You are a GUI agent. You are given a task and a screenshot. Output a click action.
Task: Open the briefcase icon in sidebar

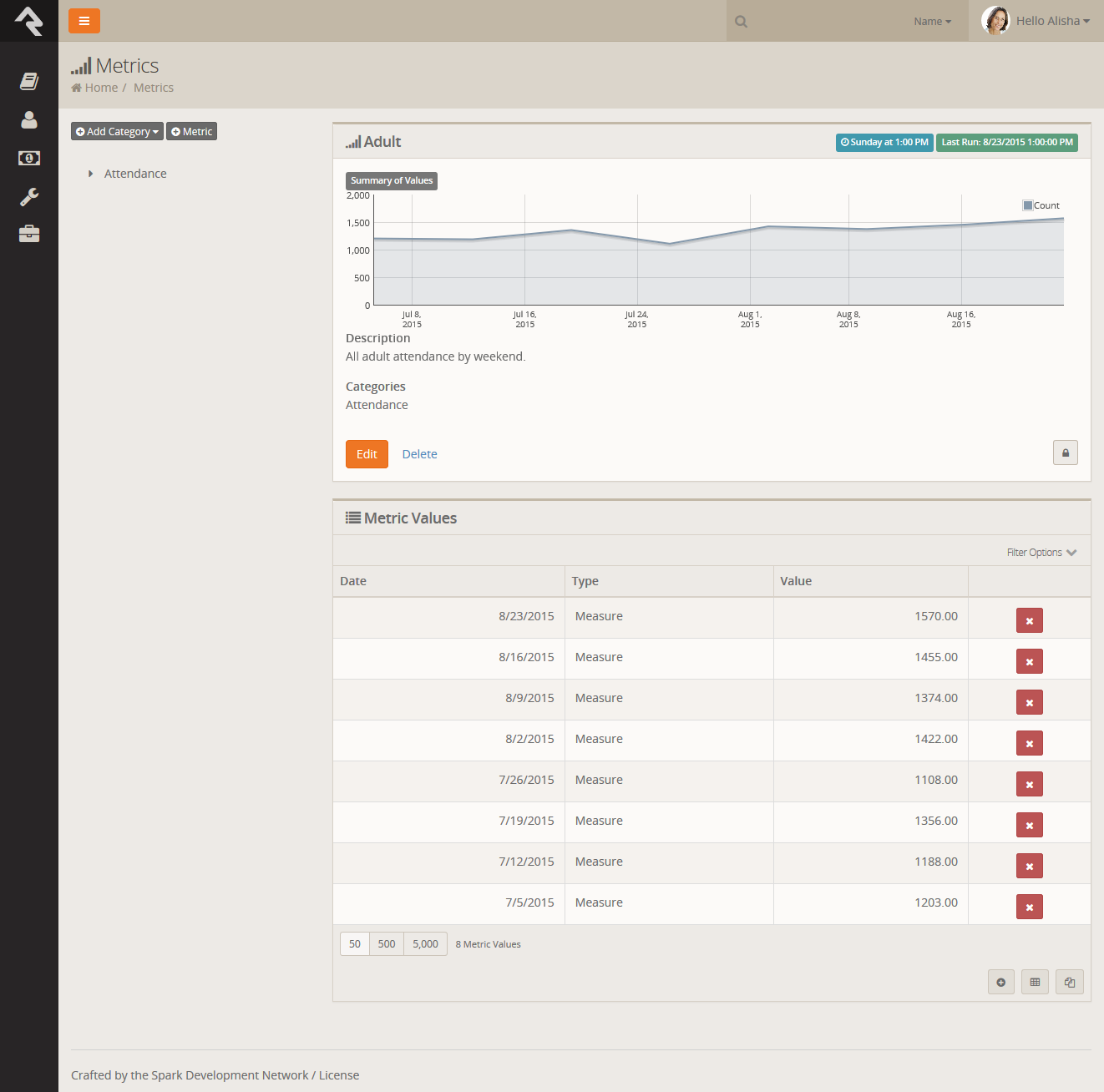click(29, 234)
